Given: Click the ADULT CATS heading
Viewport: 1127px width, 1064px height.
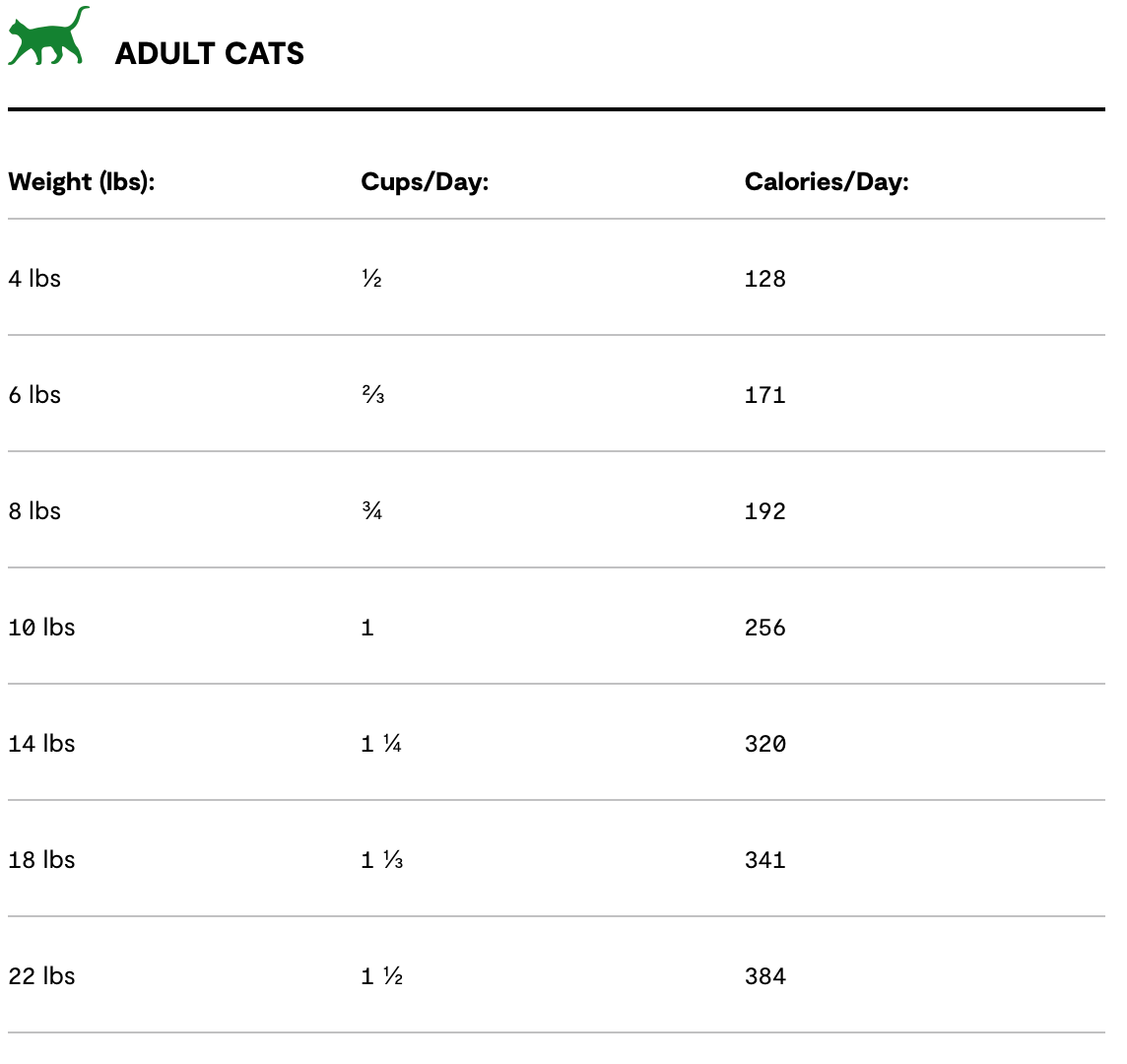Looking at the screenshot, I should click(x=209, y=53).
